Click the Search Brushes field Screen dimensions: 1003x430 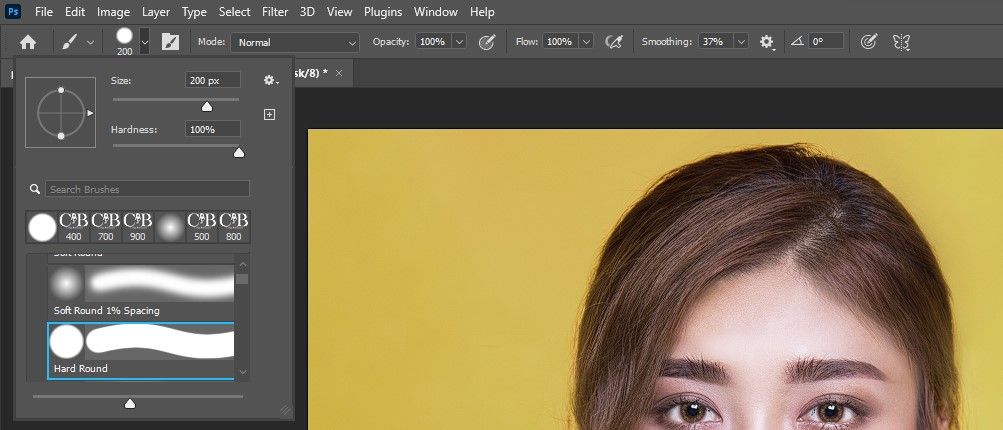coord(147,189)
